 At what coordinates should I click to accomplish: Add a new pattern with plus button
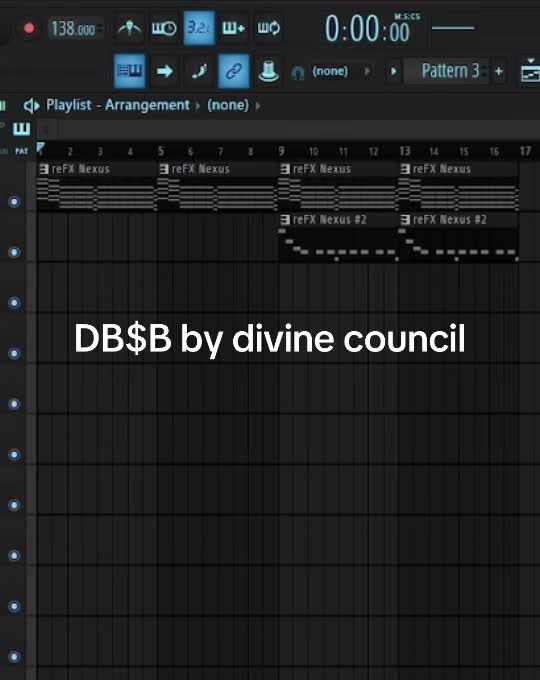[499, 71]
